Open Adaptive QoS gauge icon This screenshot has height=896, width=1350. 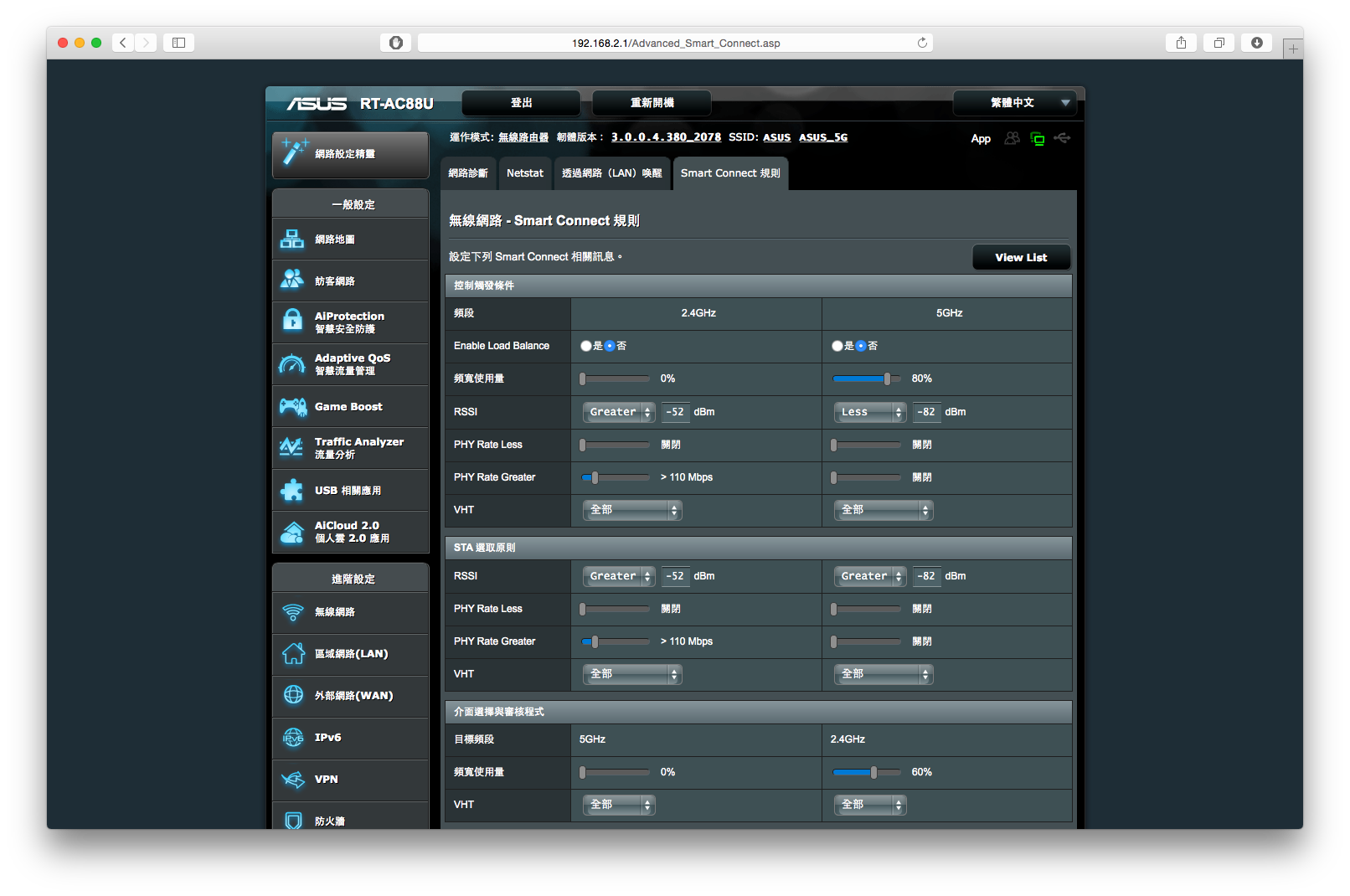[292, 364]
